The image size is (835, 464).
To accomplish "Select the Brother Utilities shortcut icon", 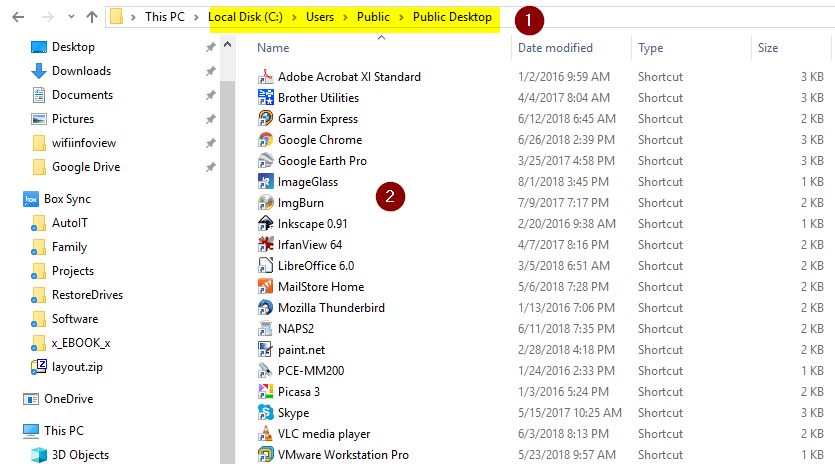I will point(265,97).
